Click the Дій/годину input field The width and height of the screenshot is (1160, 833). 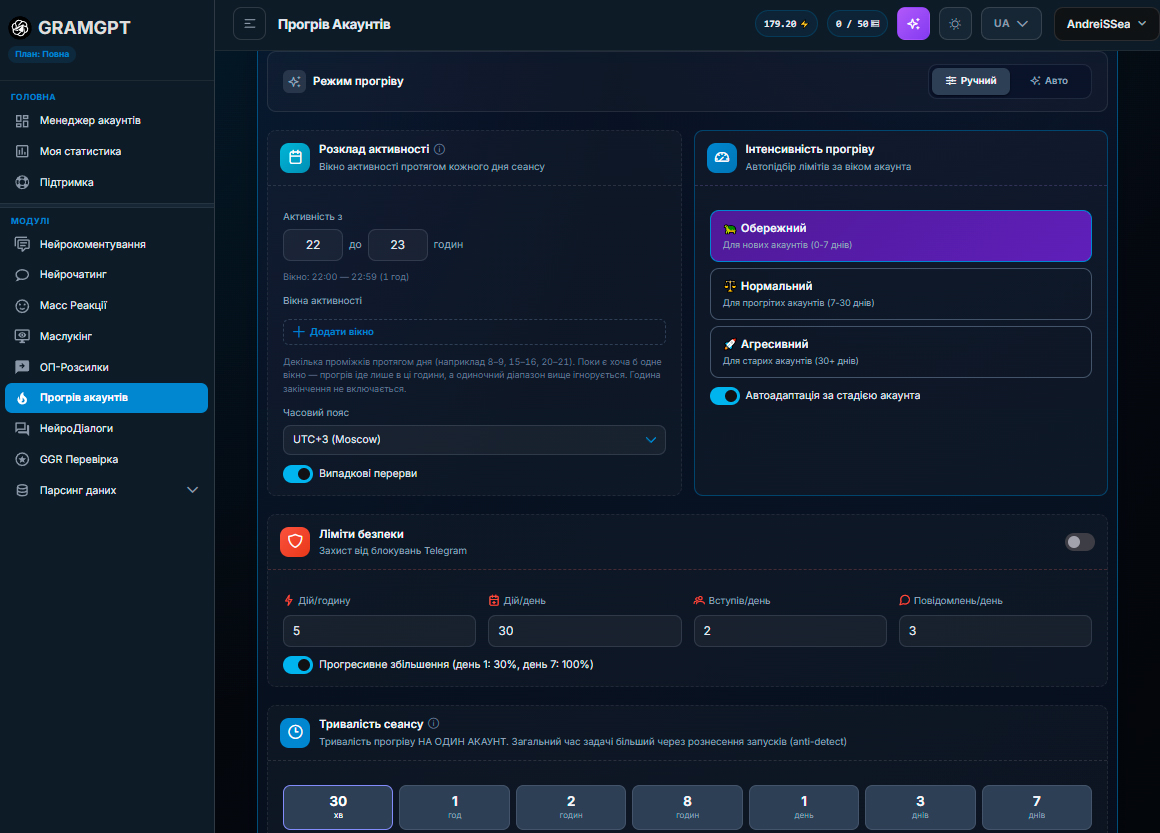380,631
